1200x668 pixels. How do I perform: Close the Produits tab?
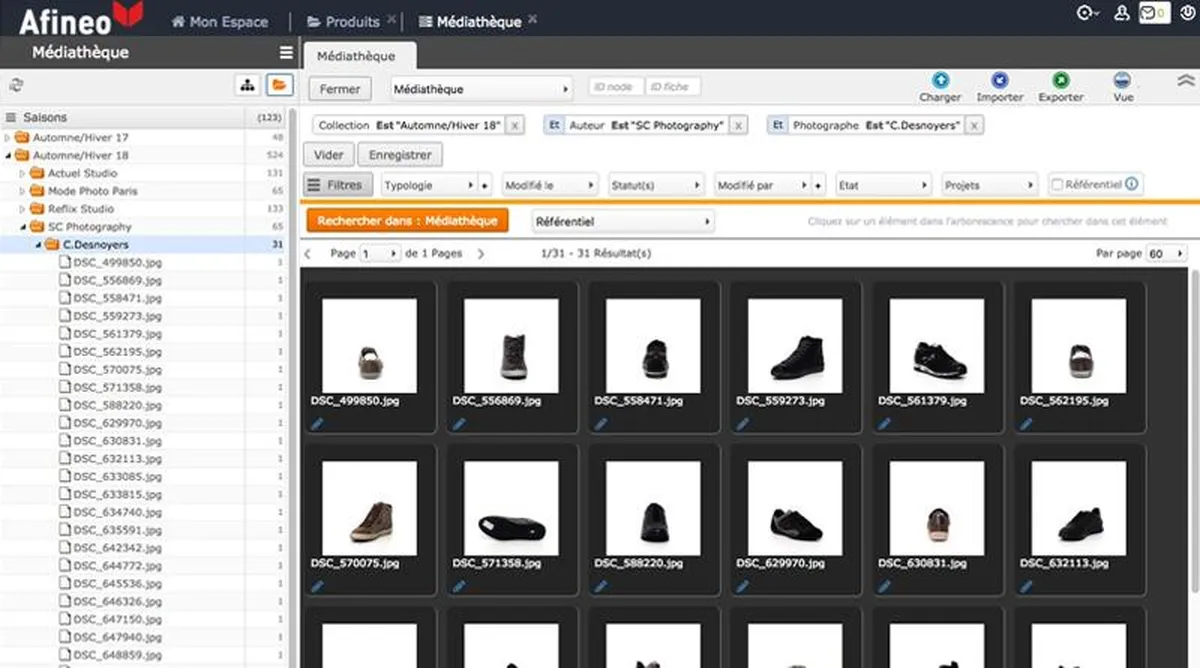pos(391,19)
